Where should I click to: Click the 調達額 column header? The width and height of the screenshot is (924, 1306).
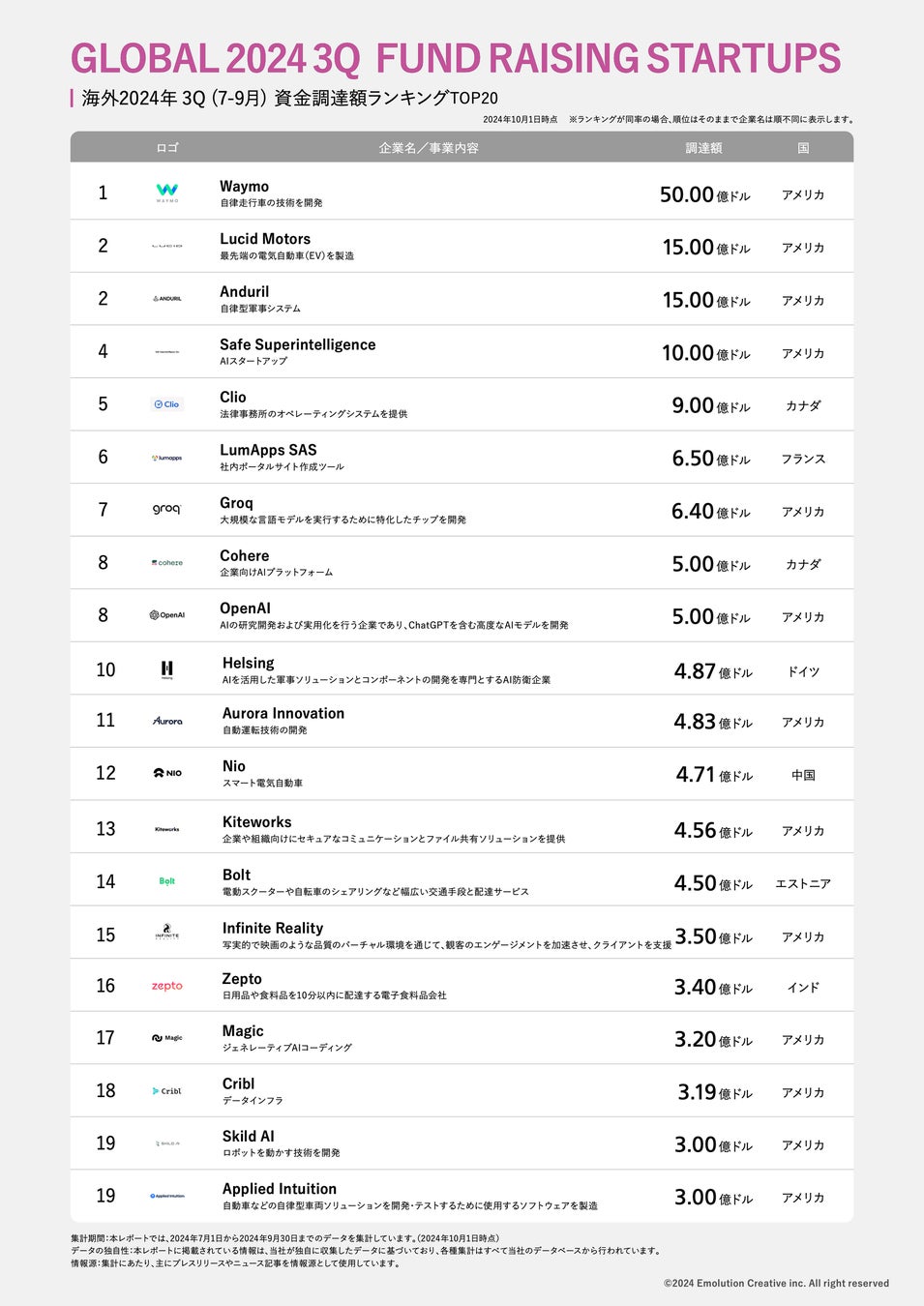703,148
